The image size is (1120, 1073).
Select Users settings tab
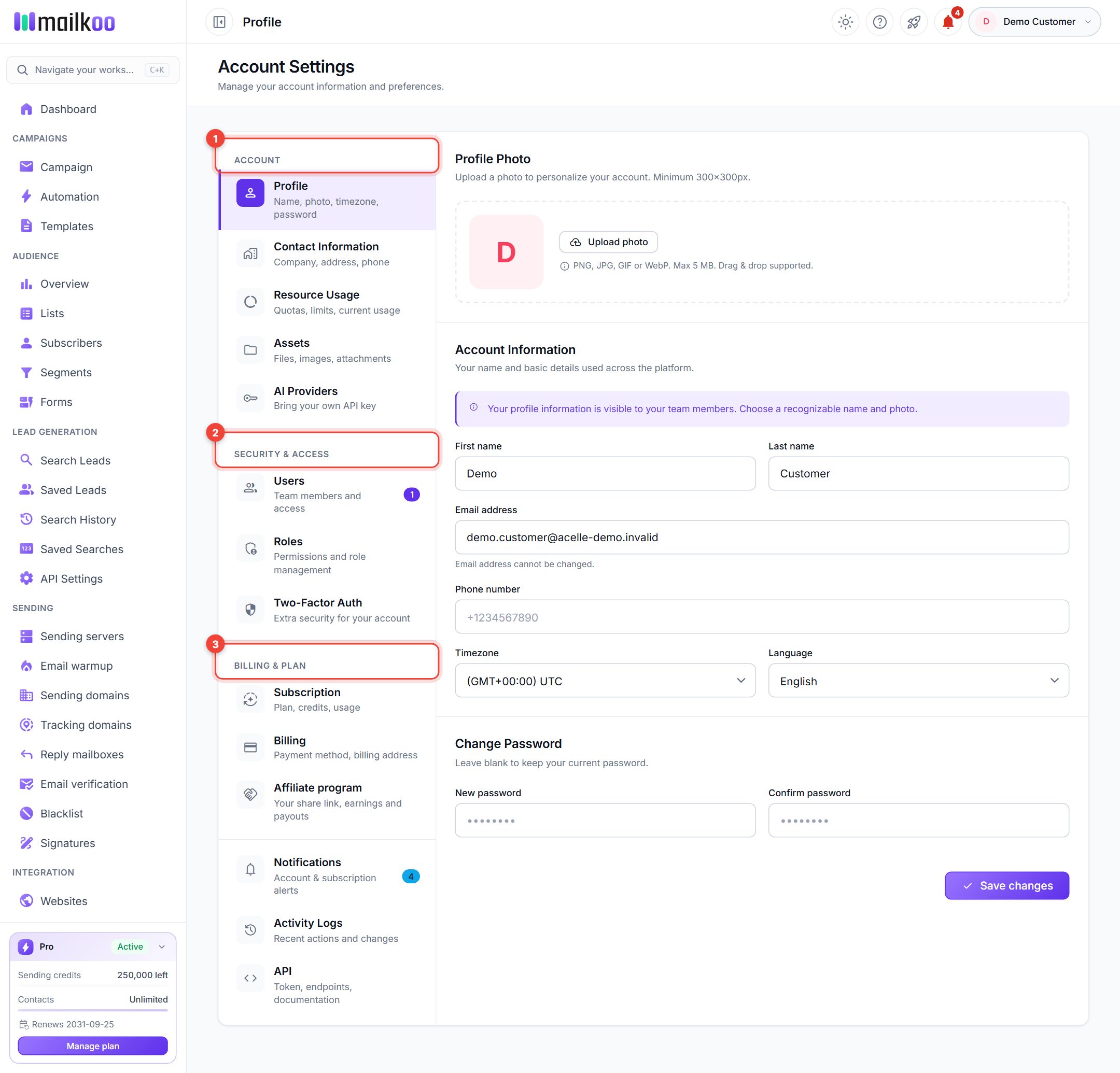[327, 494]
